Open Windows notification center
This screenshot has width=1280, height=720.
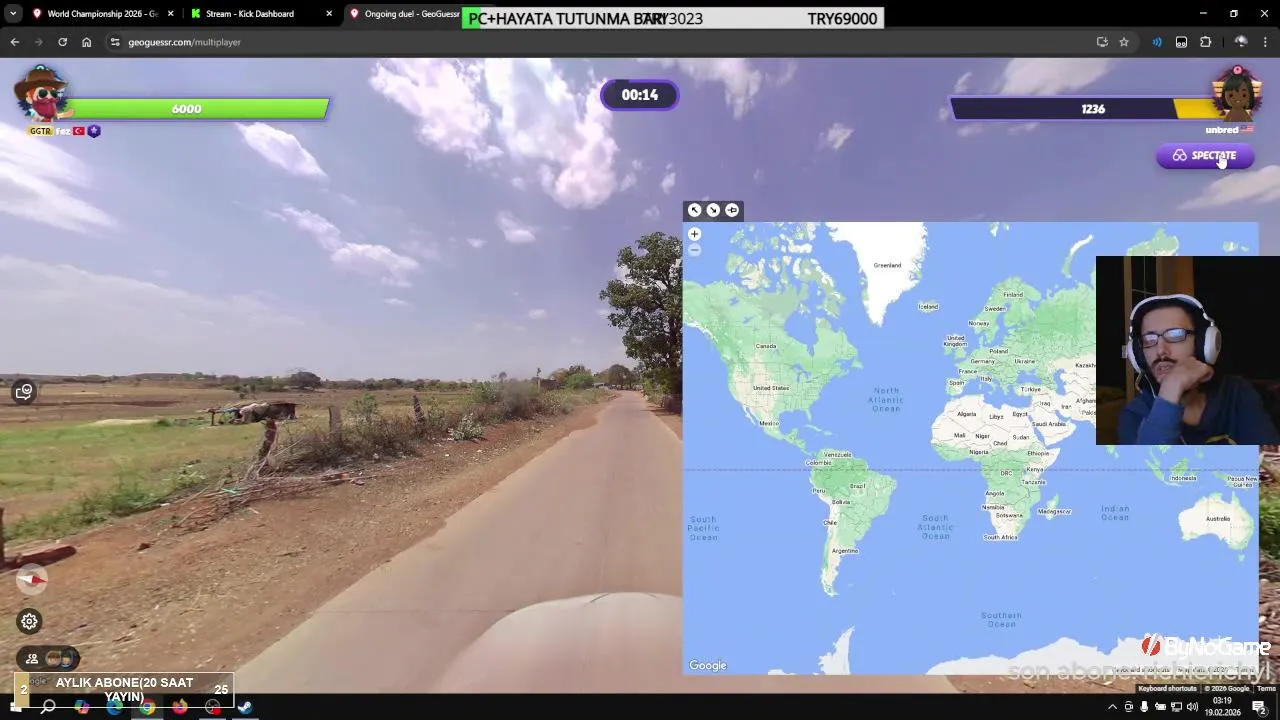[1259, 707]
